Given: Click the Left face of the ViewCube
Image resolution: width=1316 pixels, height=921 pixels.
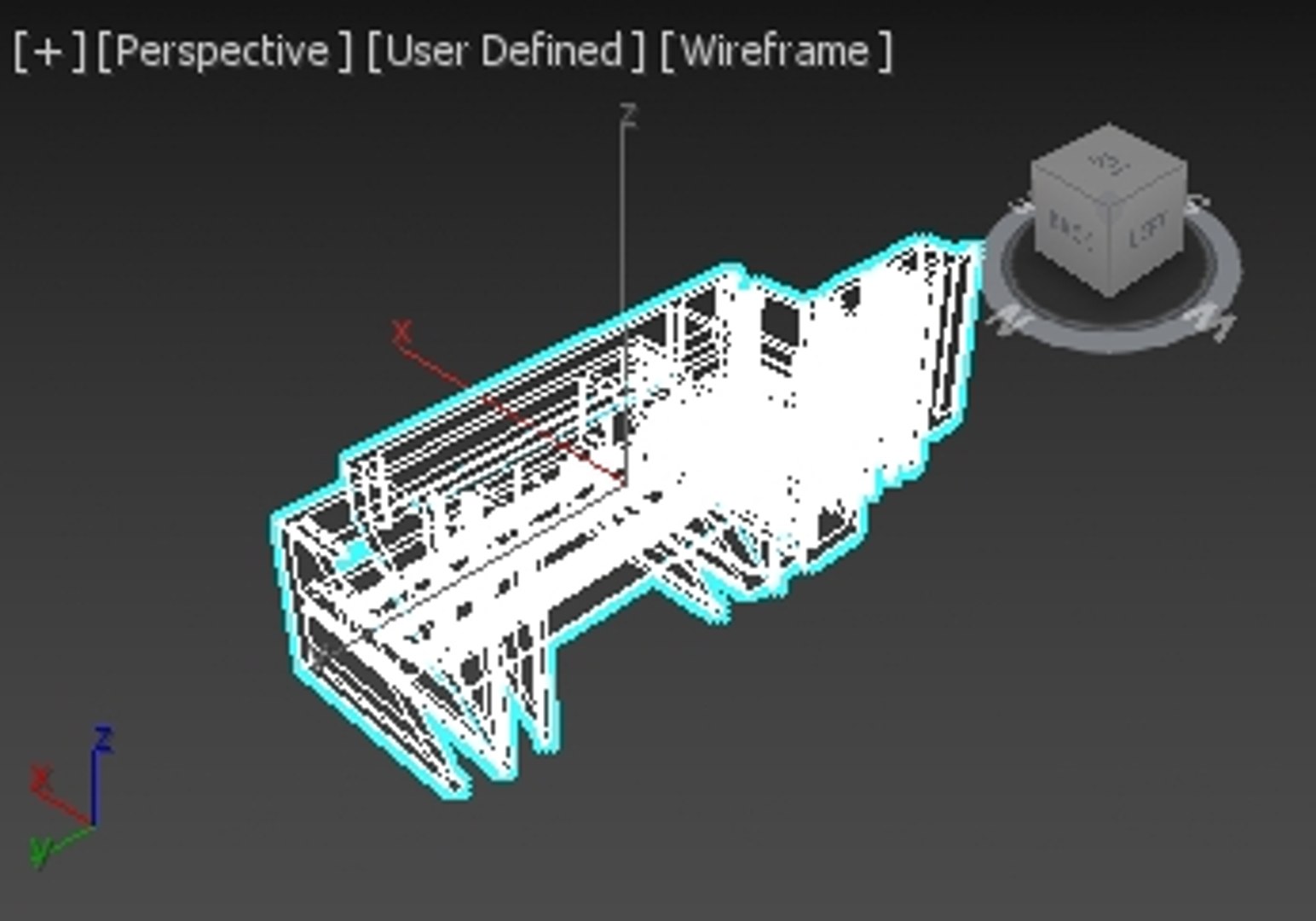Looking at the screenshot, I should coord(1149,229).
